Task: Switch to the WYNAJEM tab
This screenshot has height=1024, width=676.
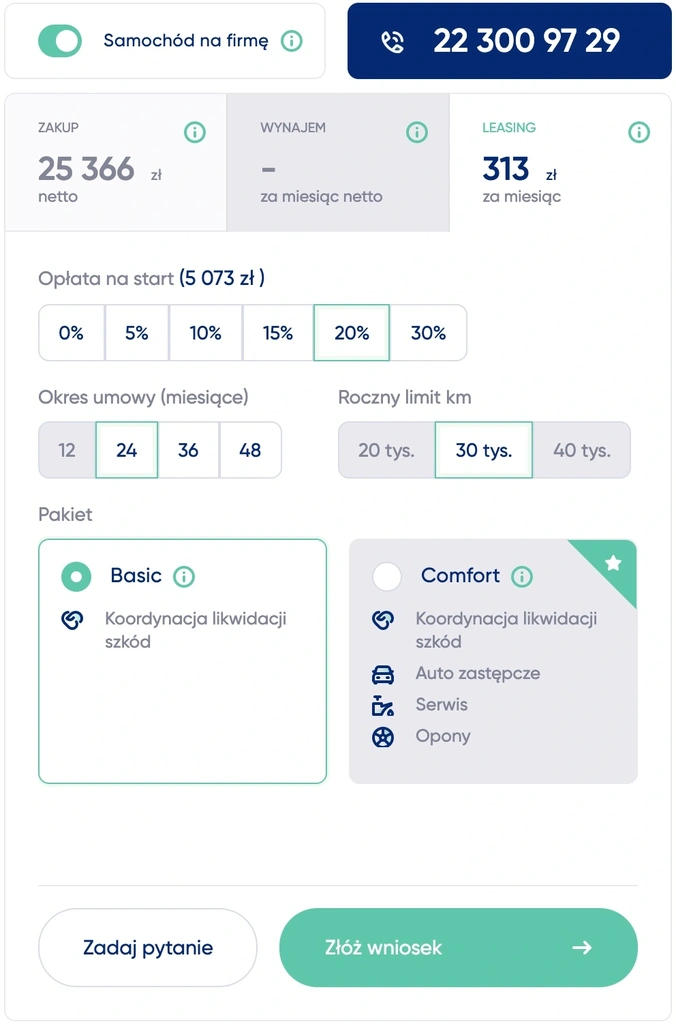Action: point(338,163)
